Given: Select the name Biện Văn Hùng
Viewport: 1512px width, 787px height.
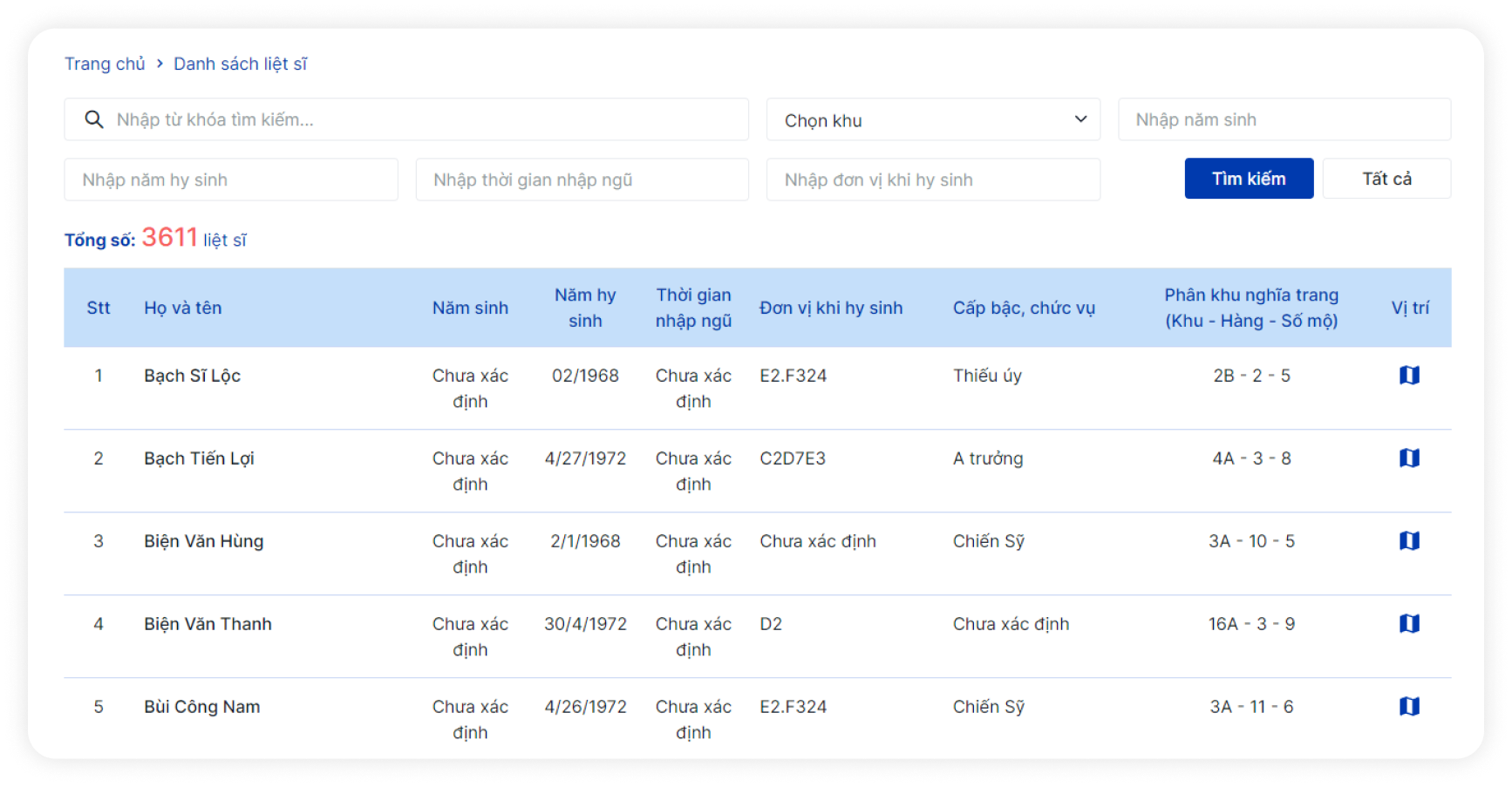Looking at the screenshot, I should pyautogui.click(x=203, y=541).
